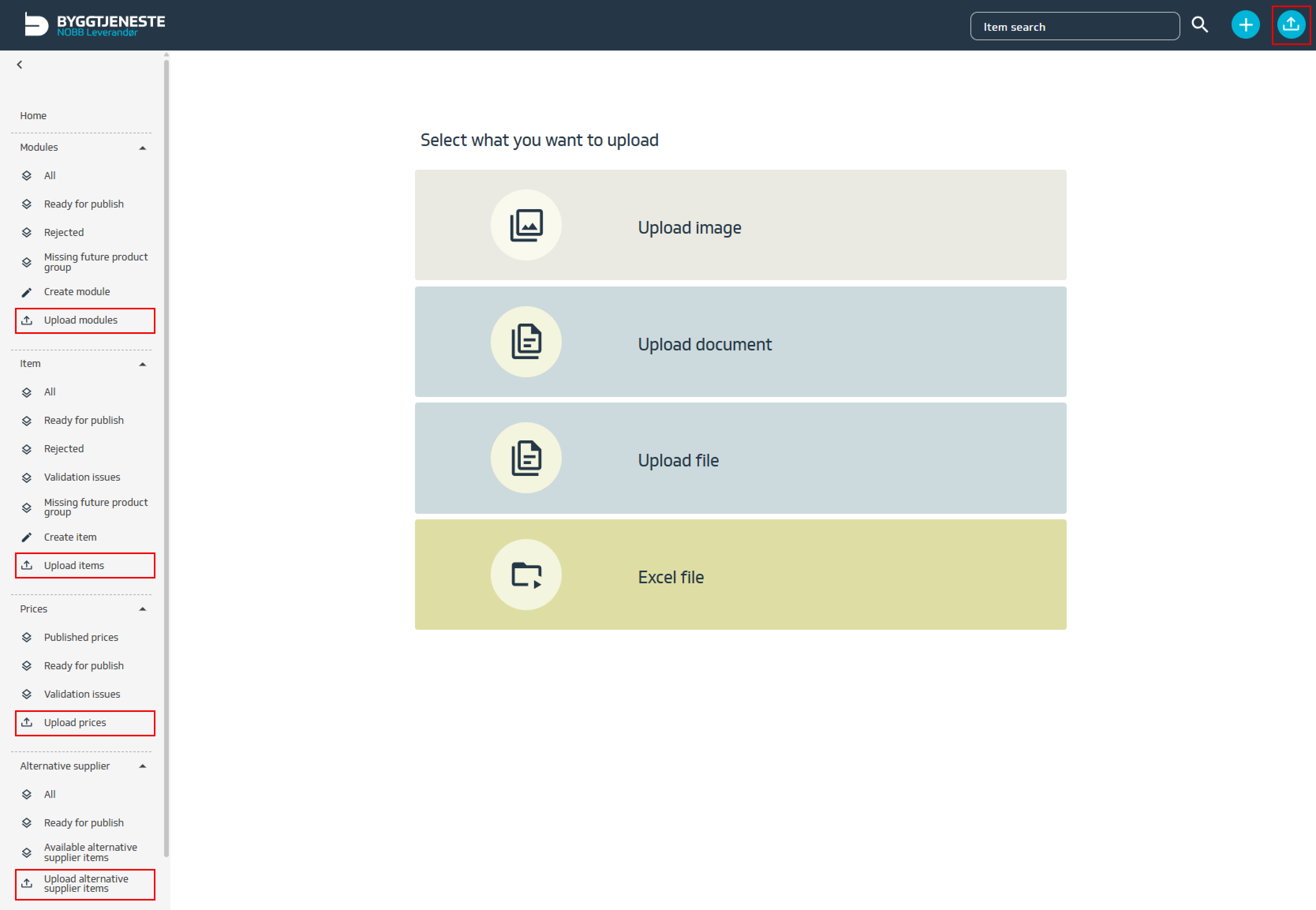Collapse the Prices section arrow
Screen dimensions: 1316x910
coord(142,609)
